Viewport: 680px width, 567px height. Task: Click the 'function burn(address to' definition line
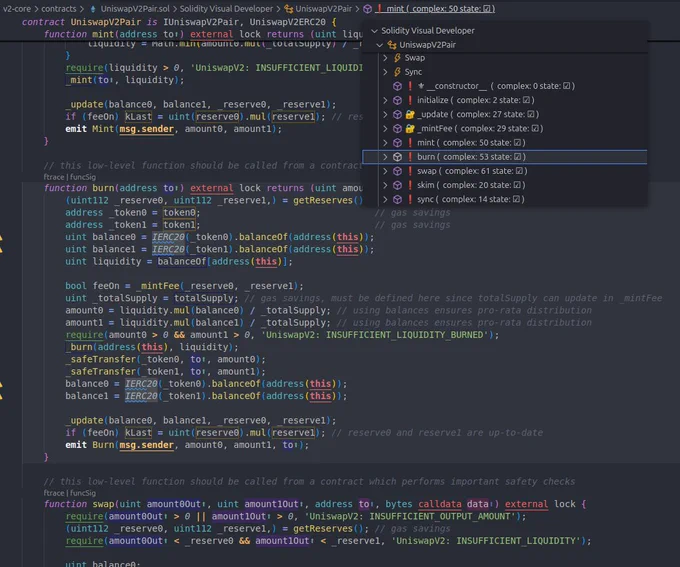203,188
